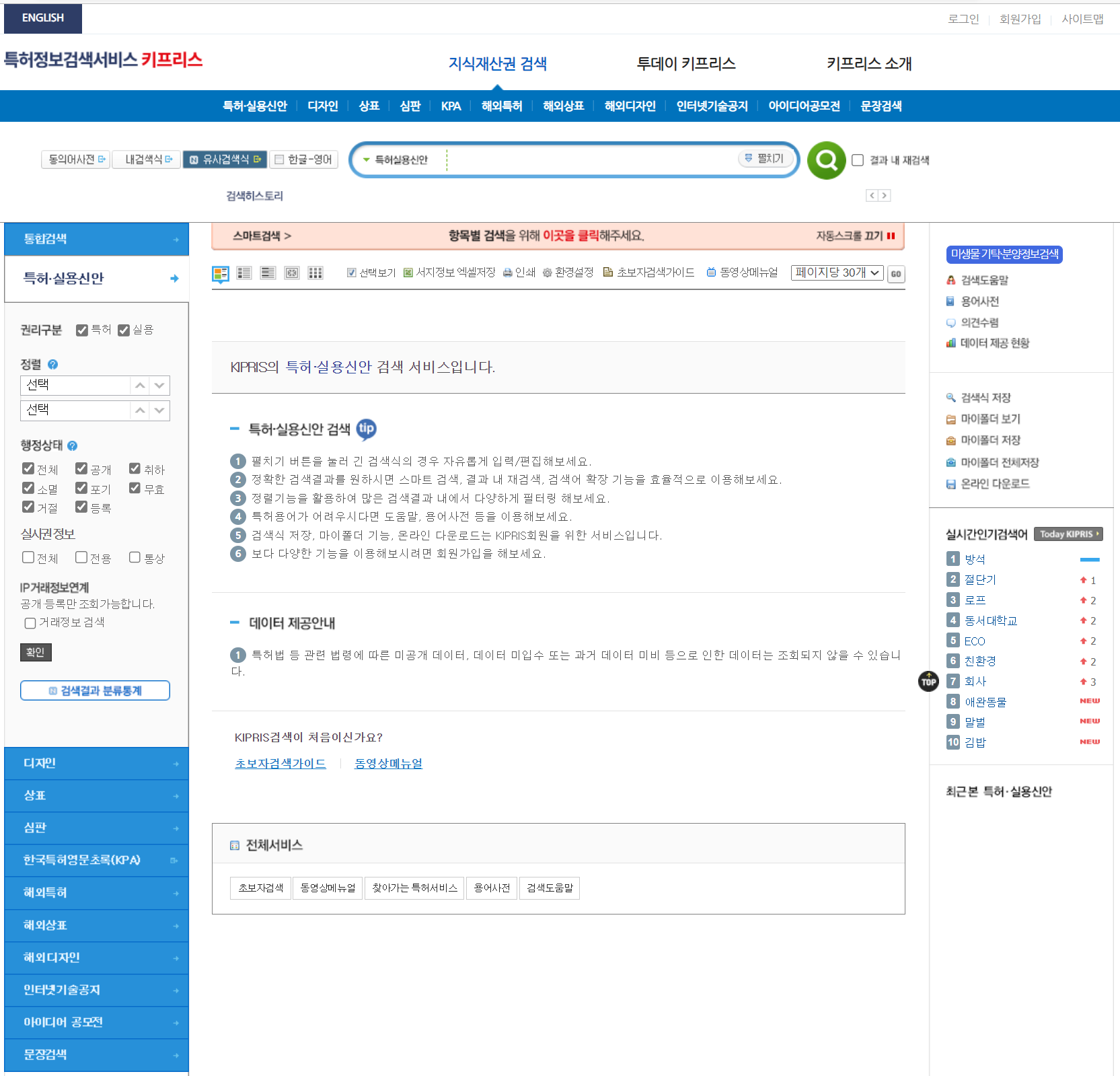
Task: Open 미생물기탁분양정보검색 banner
Action: tap(1004, 254)
